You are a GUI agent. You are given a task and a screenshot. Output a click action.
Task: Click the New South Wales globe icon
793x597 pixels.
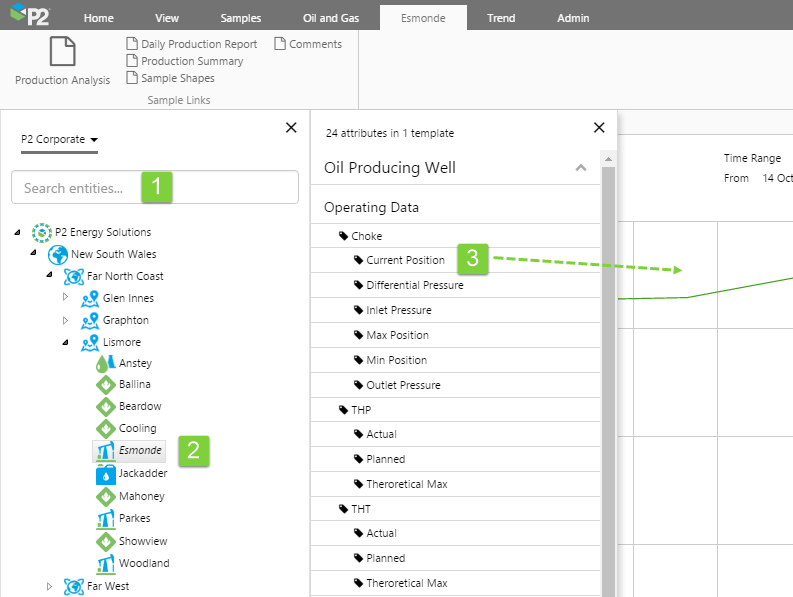point(57,254)
